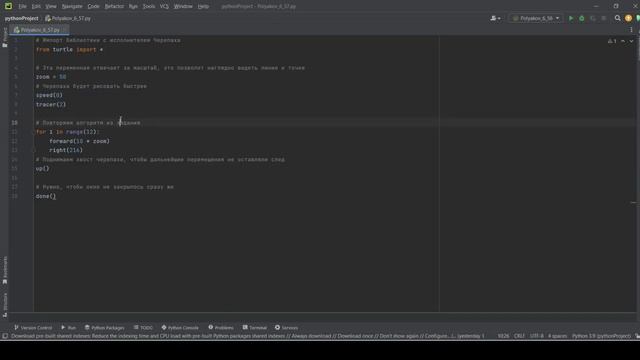
Task: Open the Help menu
Action: pyautogui.click(x=203, y=6)
